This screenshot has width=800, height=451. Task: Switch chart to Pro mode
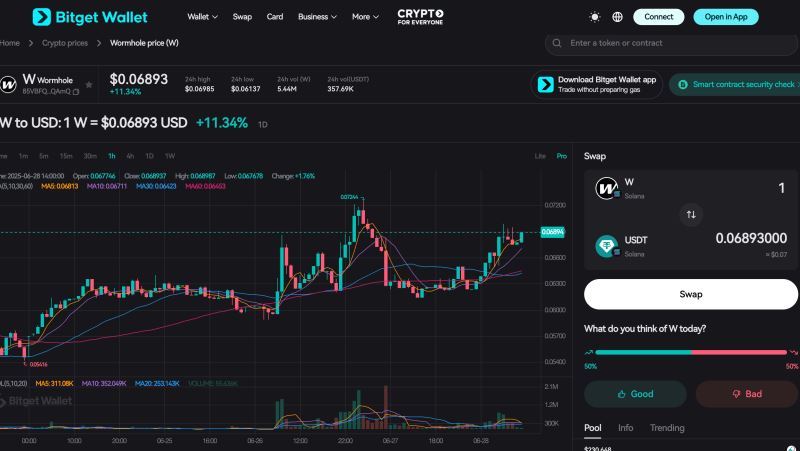click(561, 156)
